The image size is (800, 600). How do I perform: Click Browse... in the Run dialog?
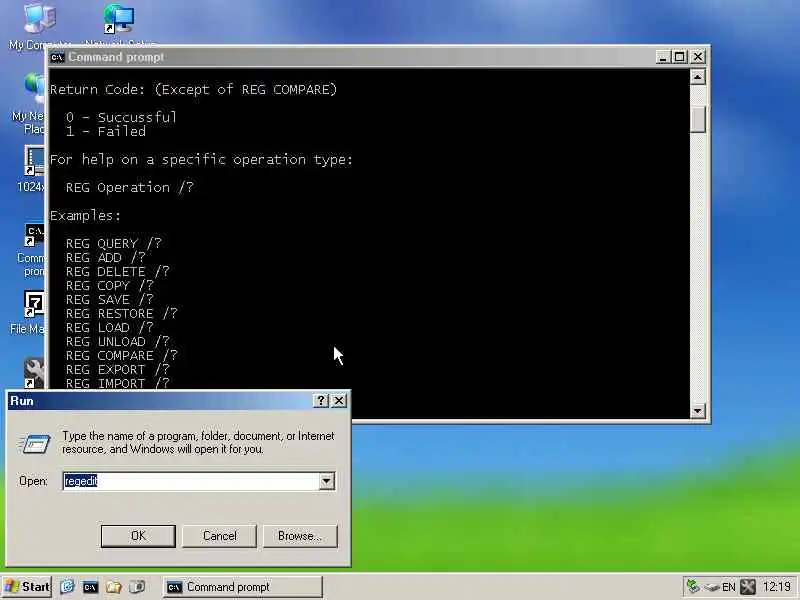(x=300, y=536)
